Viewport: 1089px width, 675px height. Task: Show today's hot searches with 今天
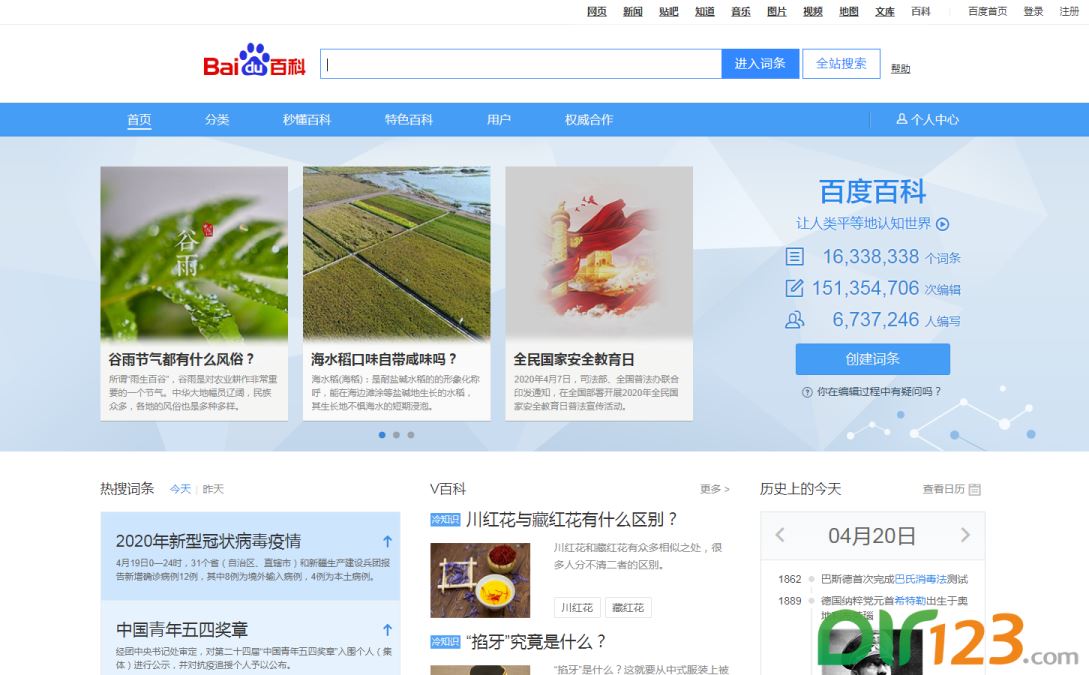point(180,489)
